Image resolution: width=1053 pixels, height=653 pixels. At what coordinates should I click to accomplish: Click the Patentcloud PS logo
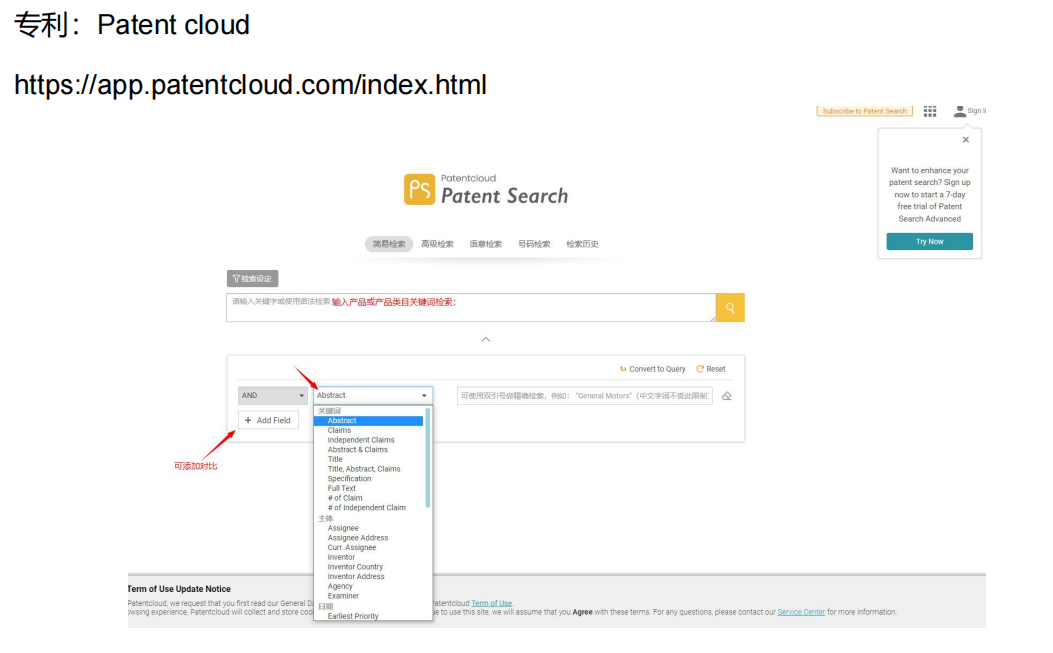(419, 189)
